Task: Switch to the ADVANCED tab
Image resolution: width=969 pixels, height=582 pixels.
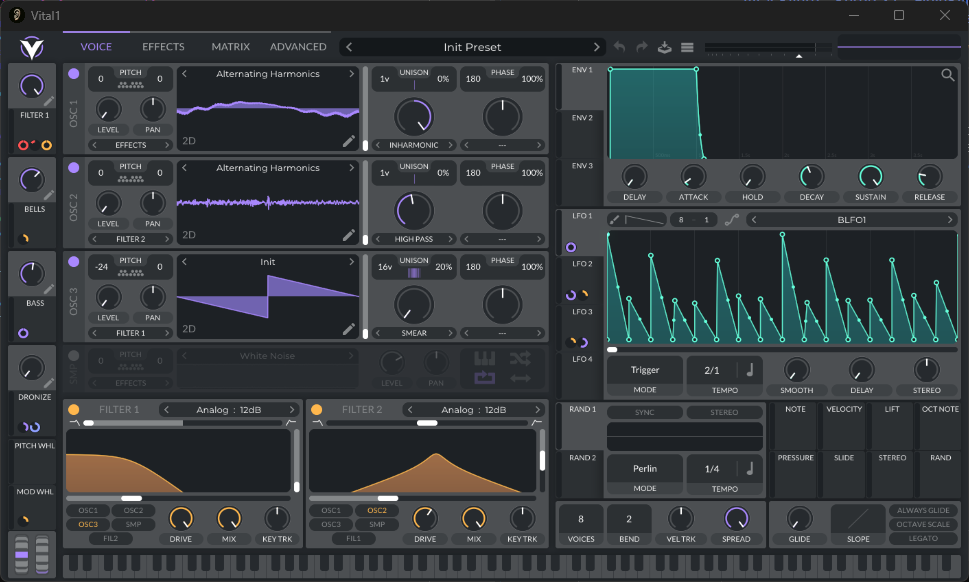Action: coord(298,47)
